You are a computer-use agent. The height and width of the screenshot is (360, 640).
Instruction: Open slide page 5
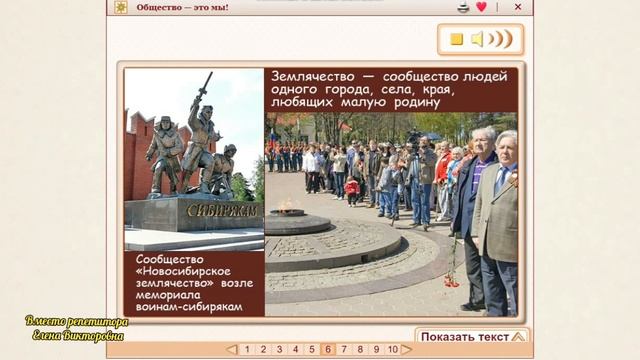(312, 349)
